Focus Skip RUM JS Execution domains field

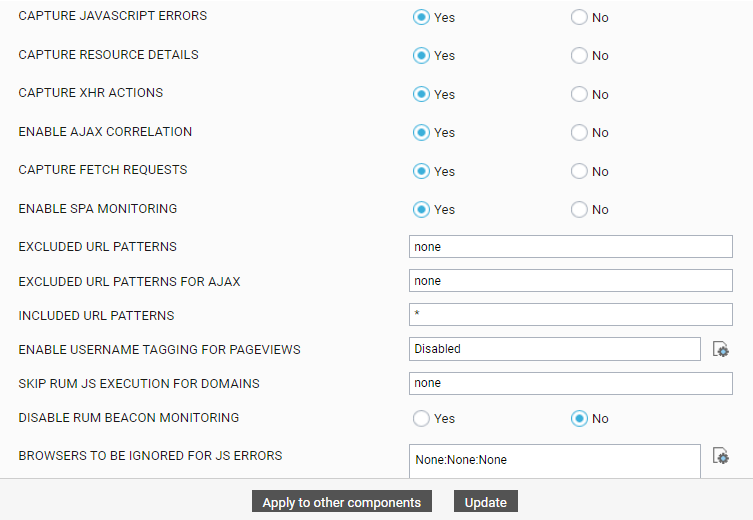click(x=571, y=383)
